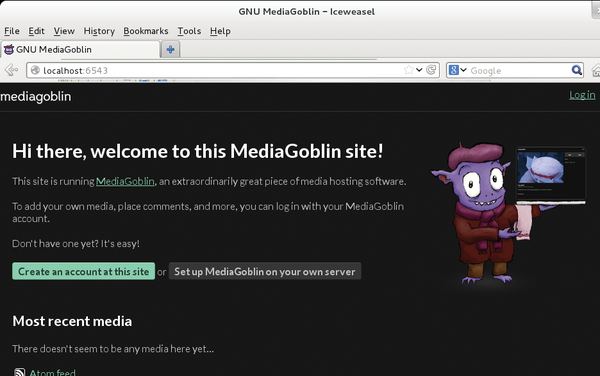
Task: Click the mediagoblin site title
Action: 36,96
